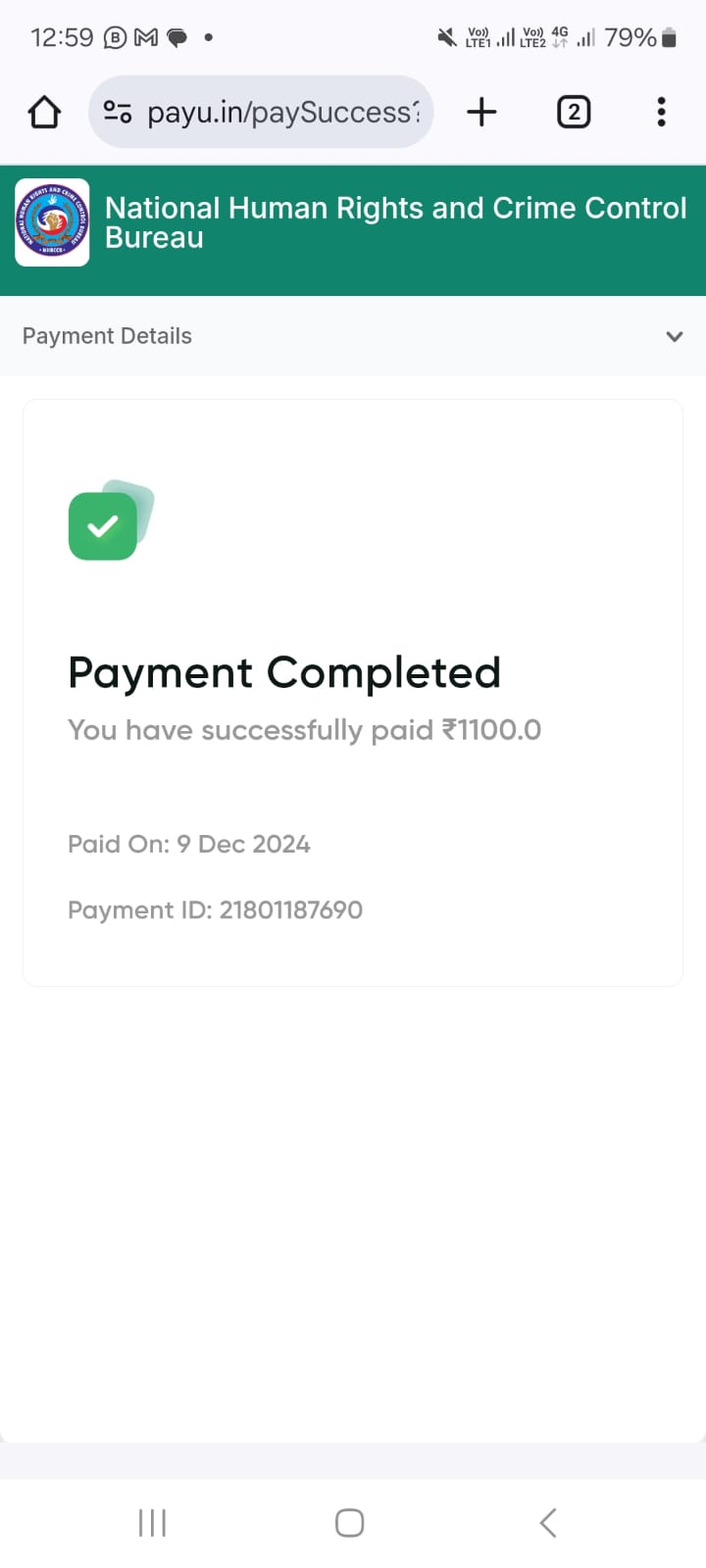706x1568 pixels.
Task: Click the National Human Rights Bureau title
Action: click(x=395, y=222)
